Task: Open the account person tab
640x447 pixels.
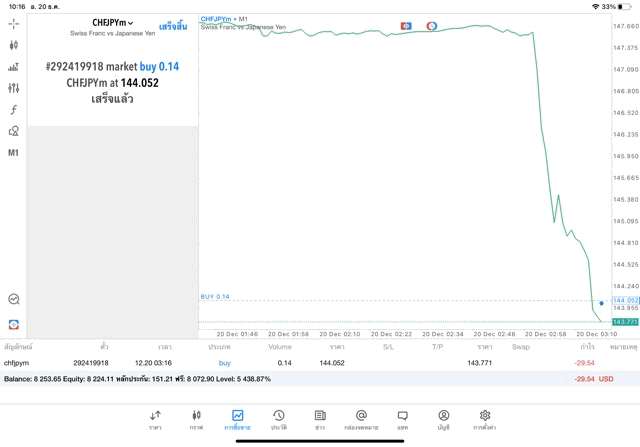Action: pos(444,420)
